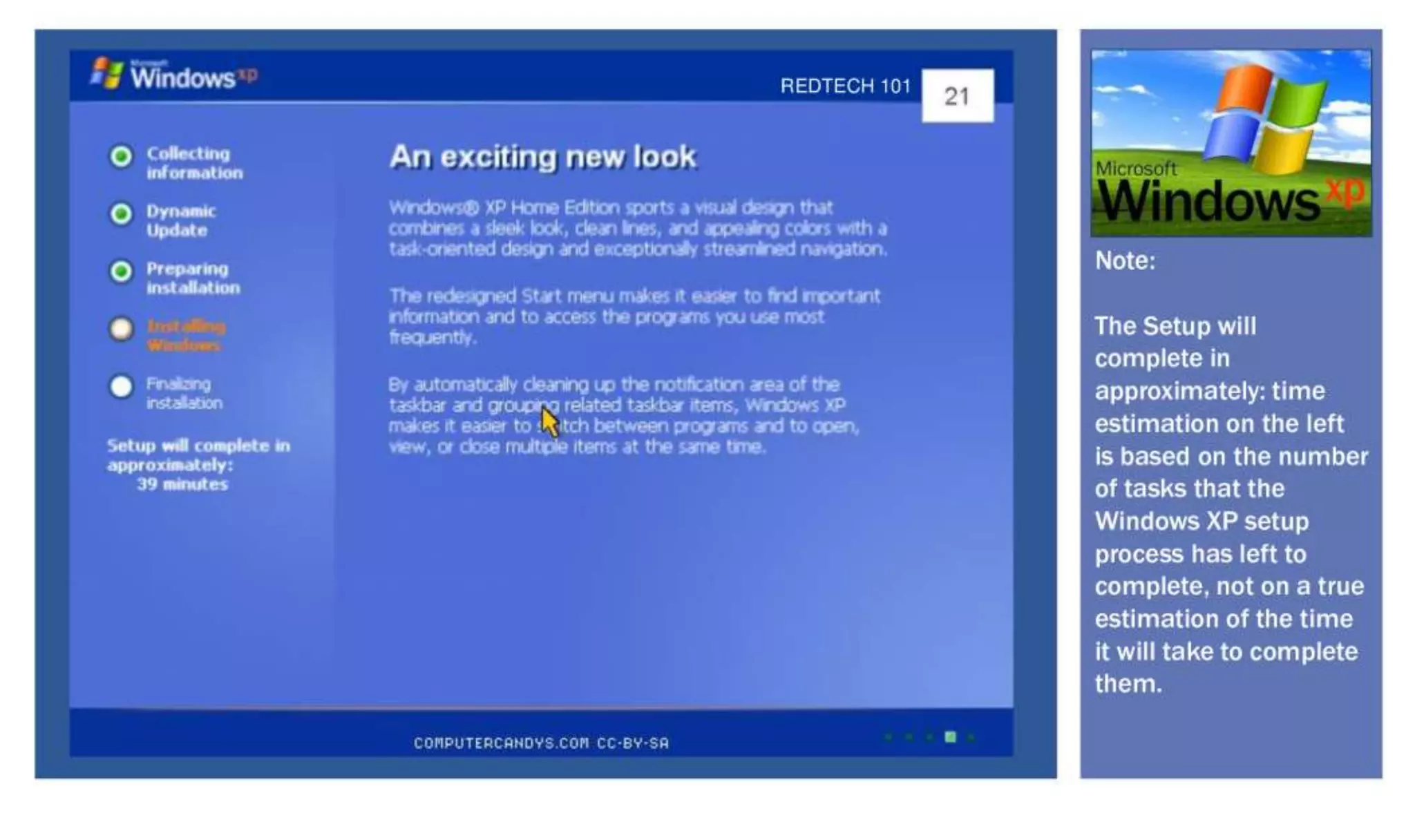Viewport: 1415px width, 840px height.
Task: Click the green 'Dynamic Update' step indicator
Action: click(122, 214)
